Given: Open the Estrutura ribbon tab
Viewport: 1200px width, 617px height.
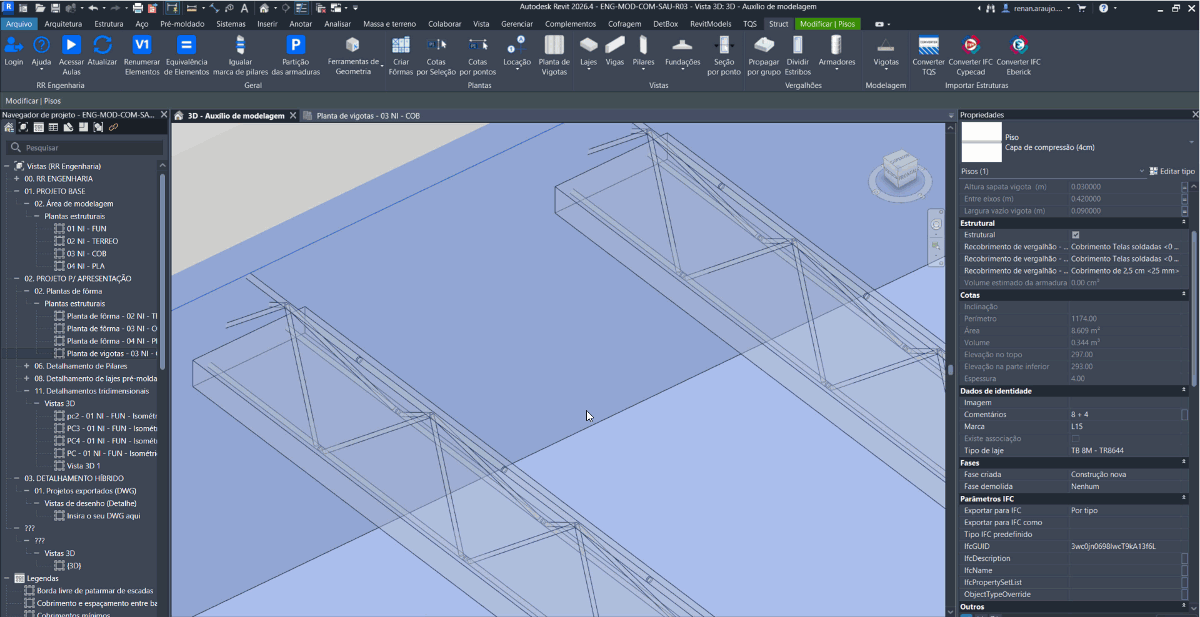Looking at the screenshot, I should click(x=109, y=23).
